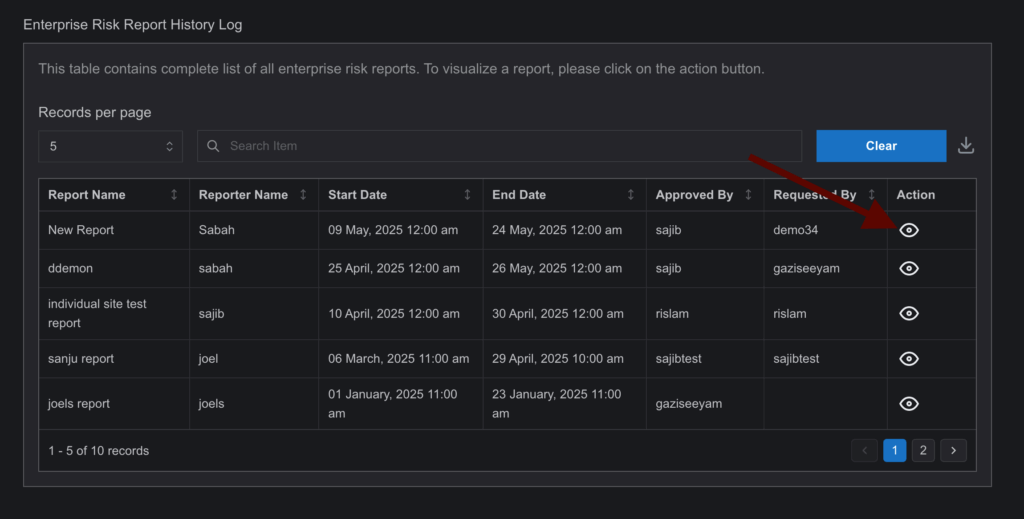Open Records per page dropdown

[x=110, y=146]
